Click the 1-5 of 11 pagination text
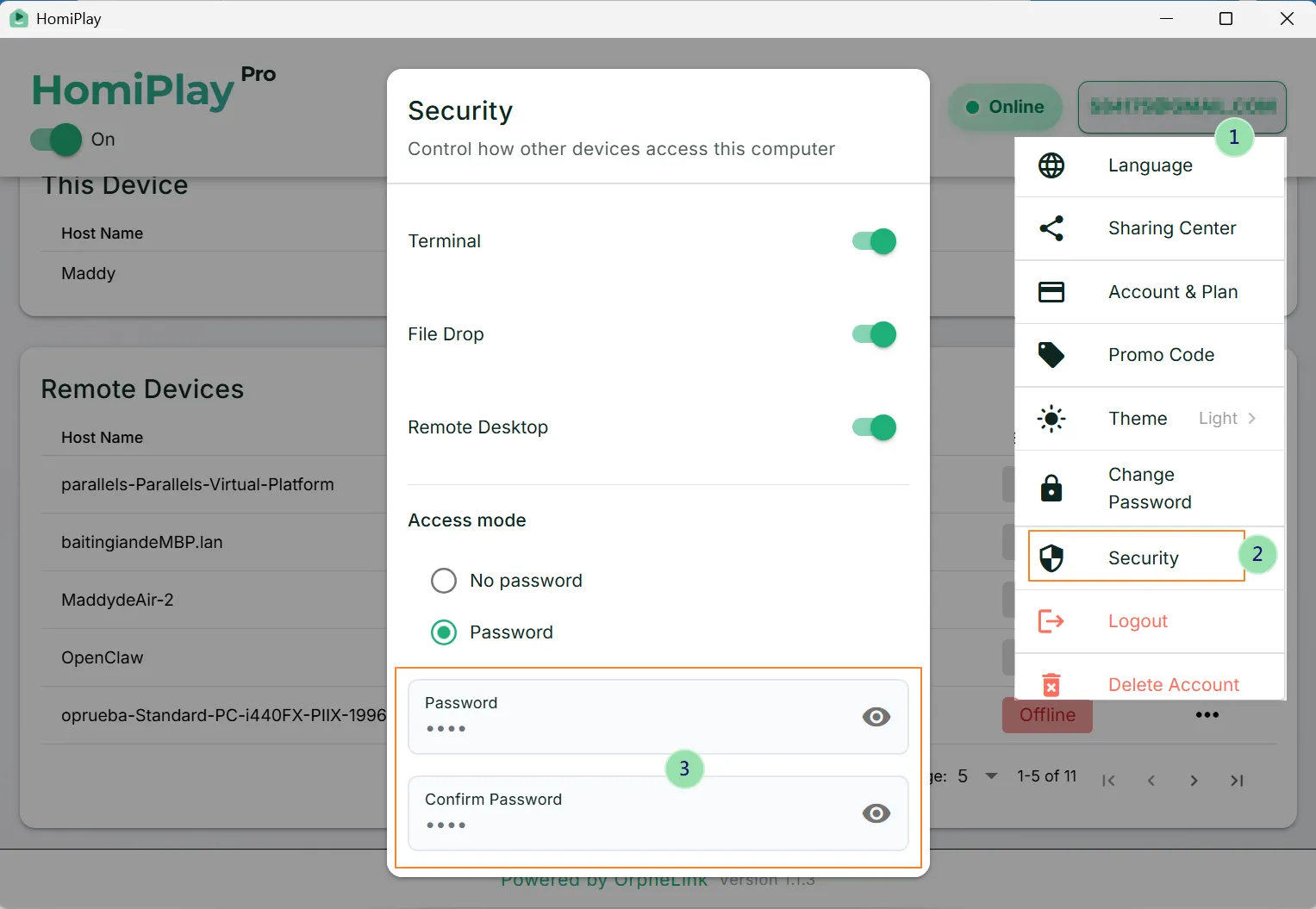1316x909 pixels. 1047,776
